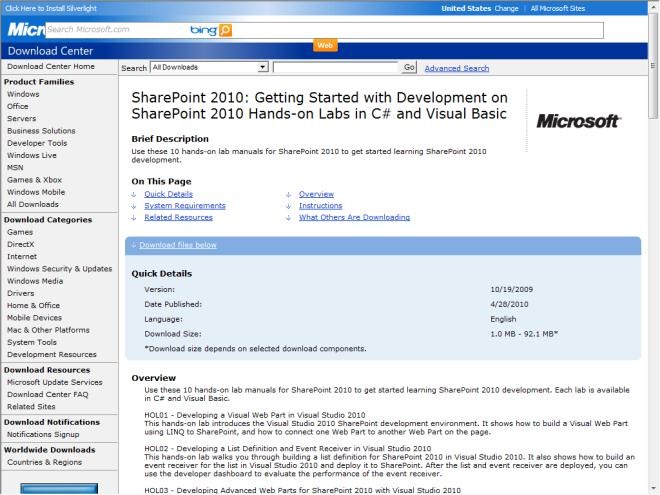Open All Microsoft Sites link
660x495 pixels.
(x=558, y=8)
